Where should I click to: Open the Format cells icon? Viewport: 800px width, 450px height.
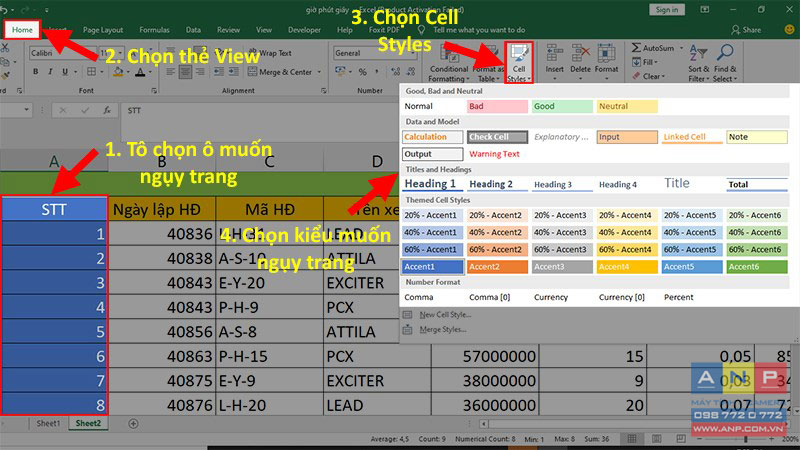tap(606, 54)
